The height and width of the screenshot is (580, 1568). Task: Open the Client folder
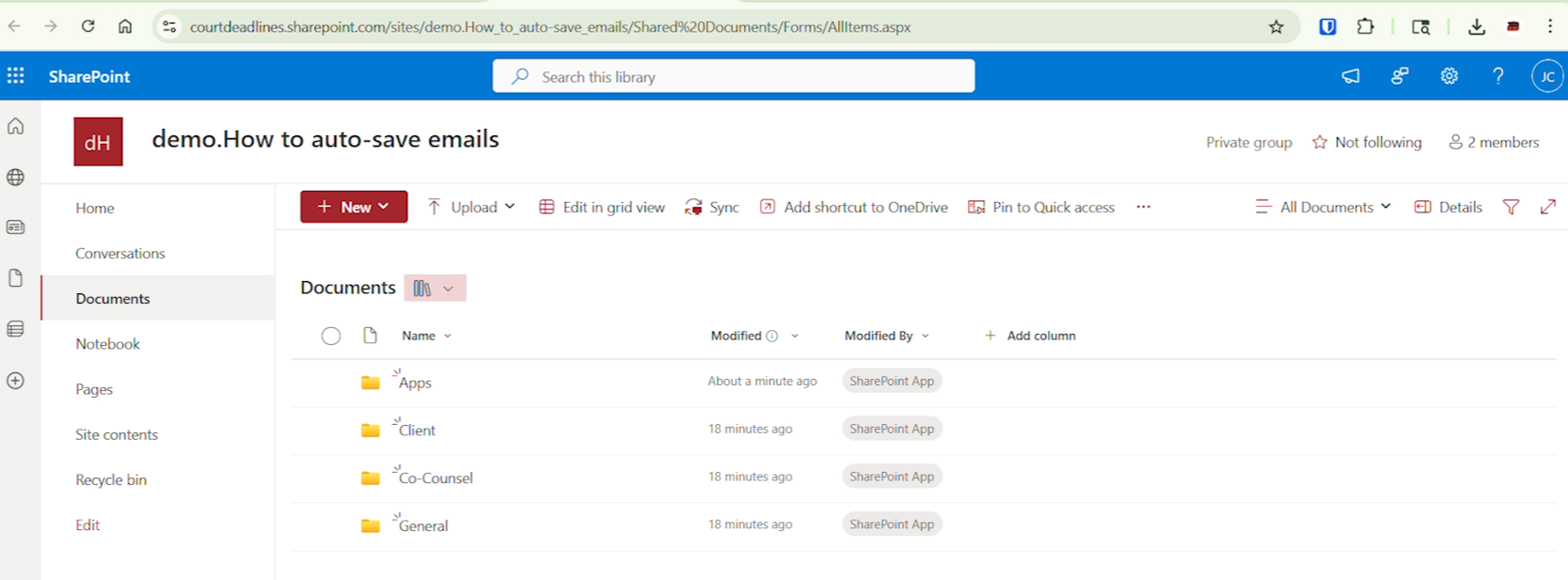point(417,431)
